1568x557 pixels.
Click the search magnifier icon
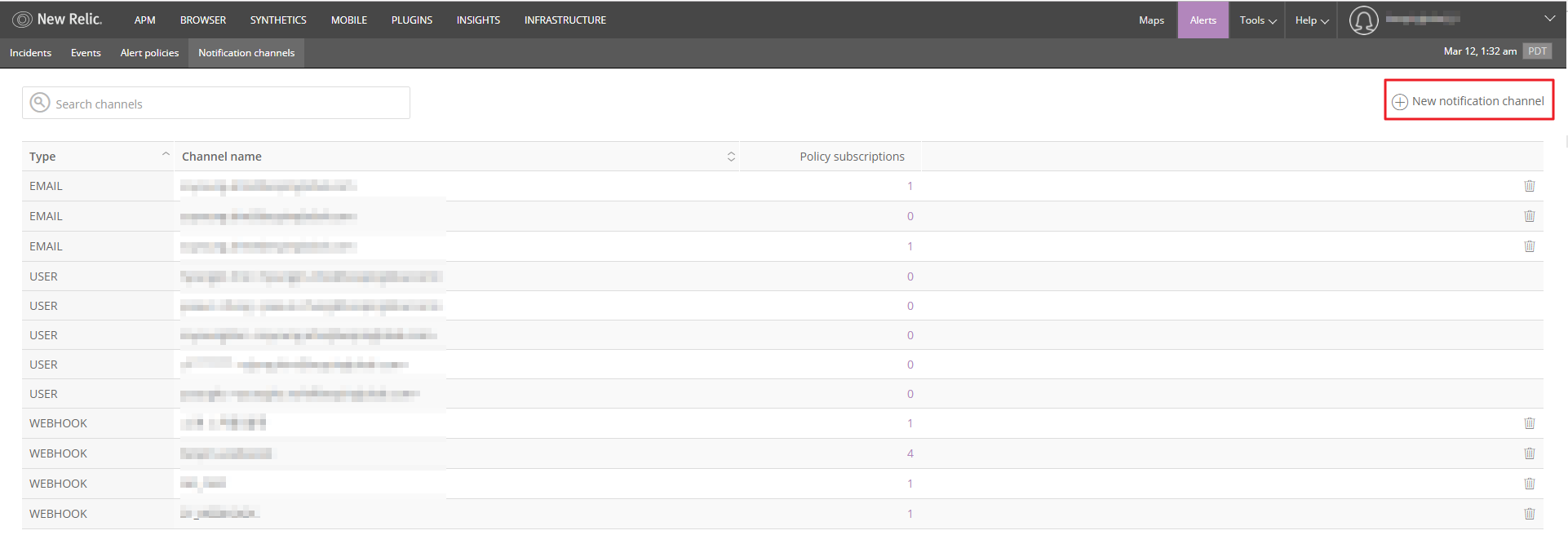pyautogui.click(x=39, y=103)
